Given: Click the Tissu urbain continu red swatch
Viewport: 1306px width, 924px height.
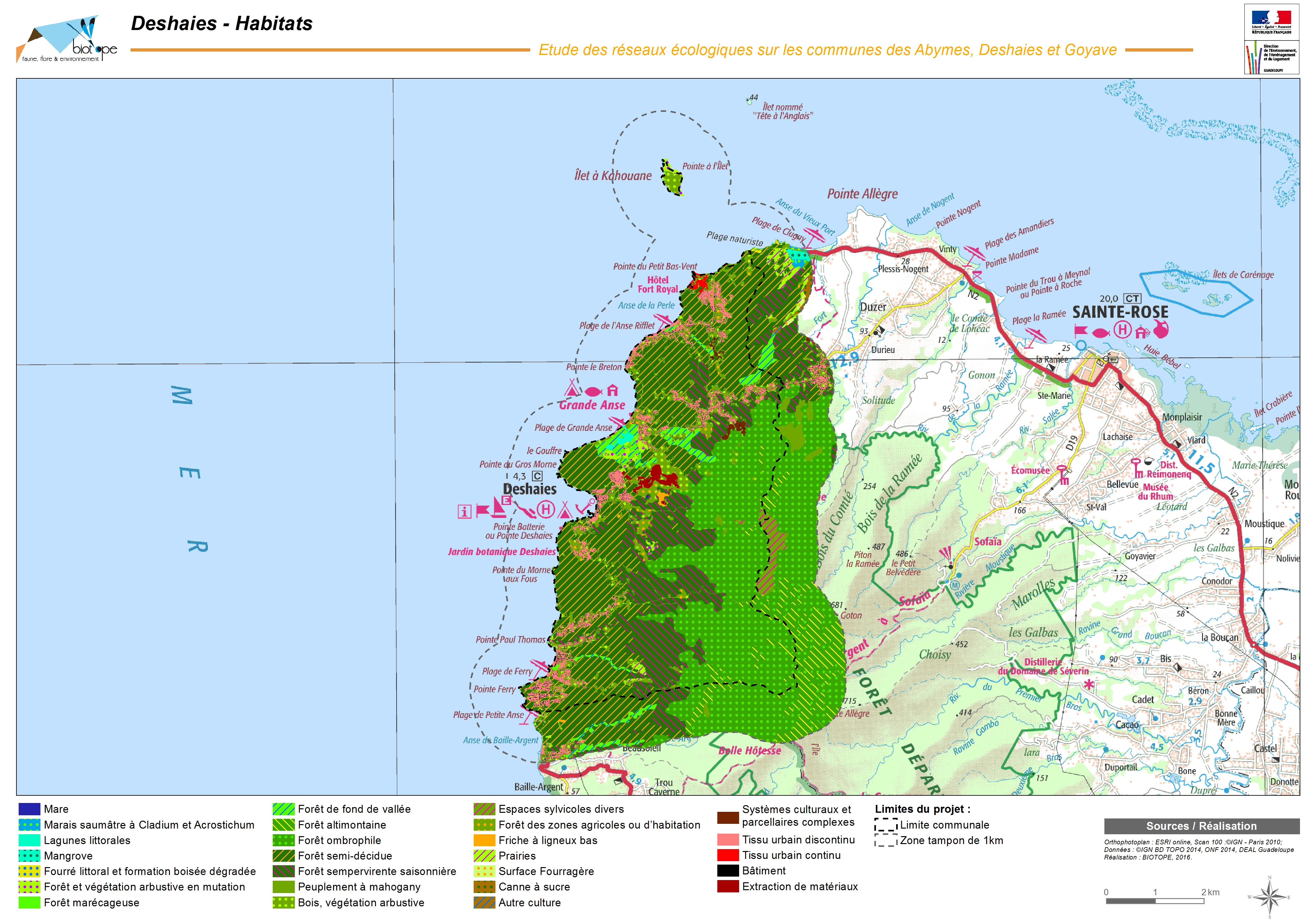Looking at the screenshot, I should [x=727, y=855].
